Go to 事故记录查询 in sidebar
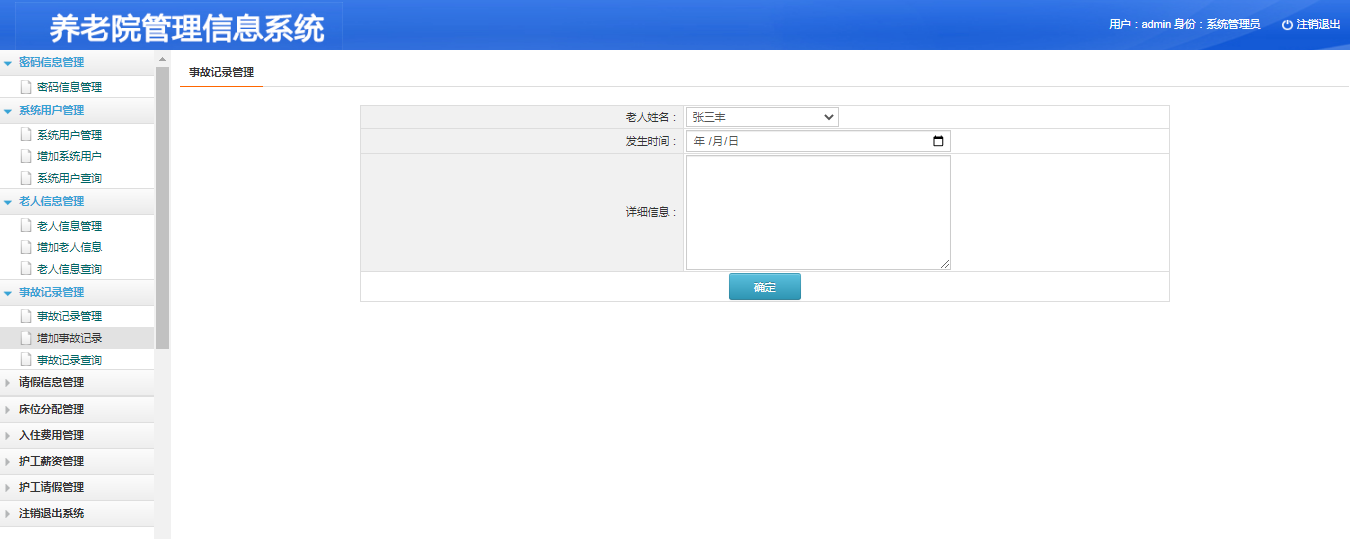The width and height of the screenshot is (1350, 539). pyautogui.click(x=69, y=360)
